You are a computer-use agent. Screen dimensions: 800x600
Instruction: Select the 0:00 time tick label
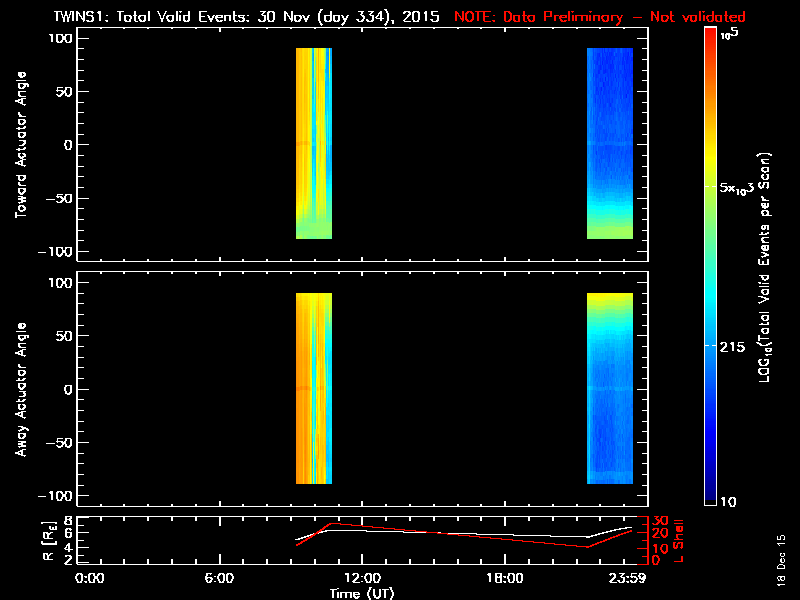pyautogui.click(x=90, y=579)
